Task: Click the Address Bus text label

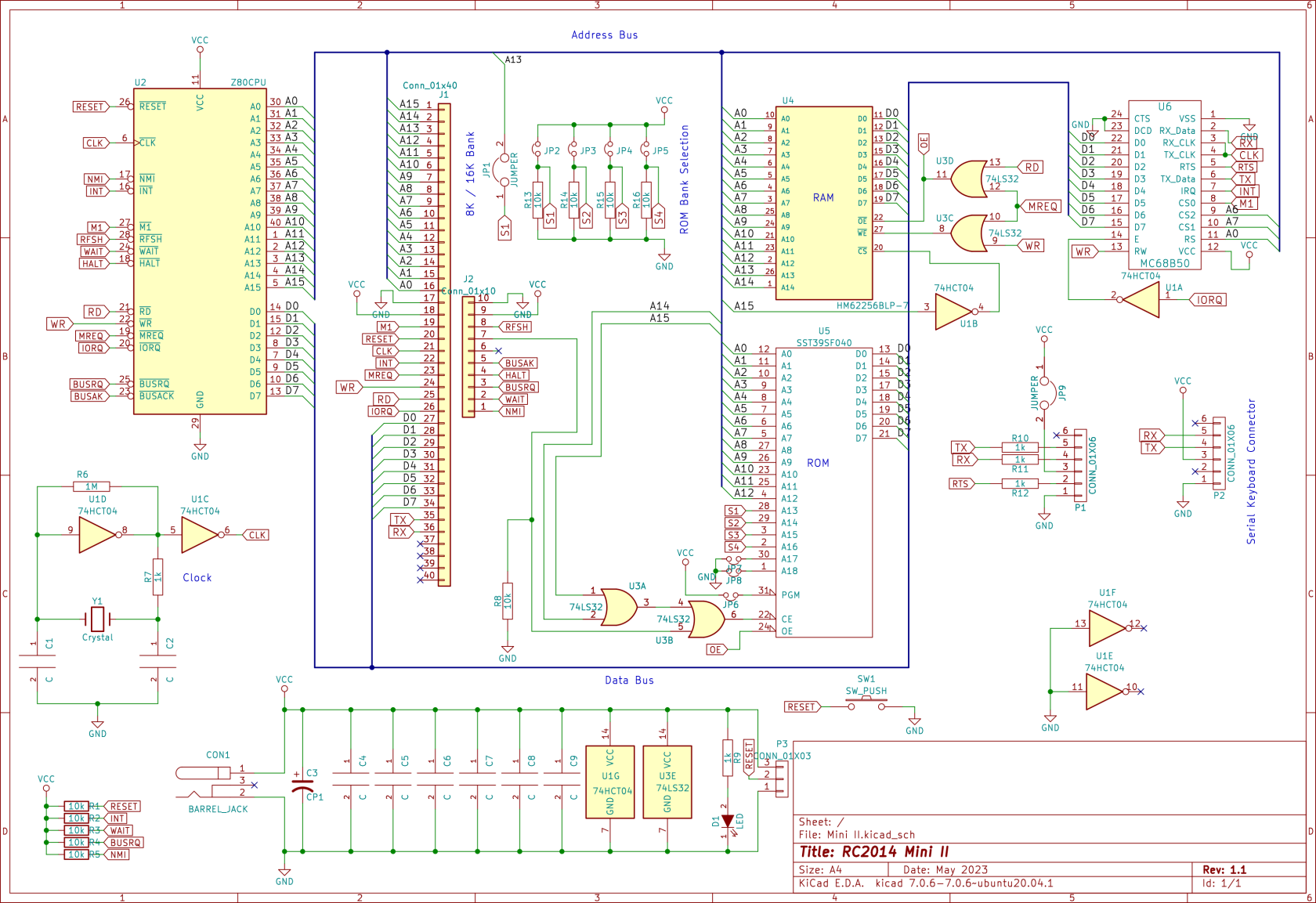Action: coord(604,35)
